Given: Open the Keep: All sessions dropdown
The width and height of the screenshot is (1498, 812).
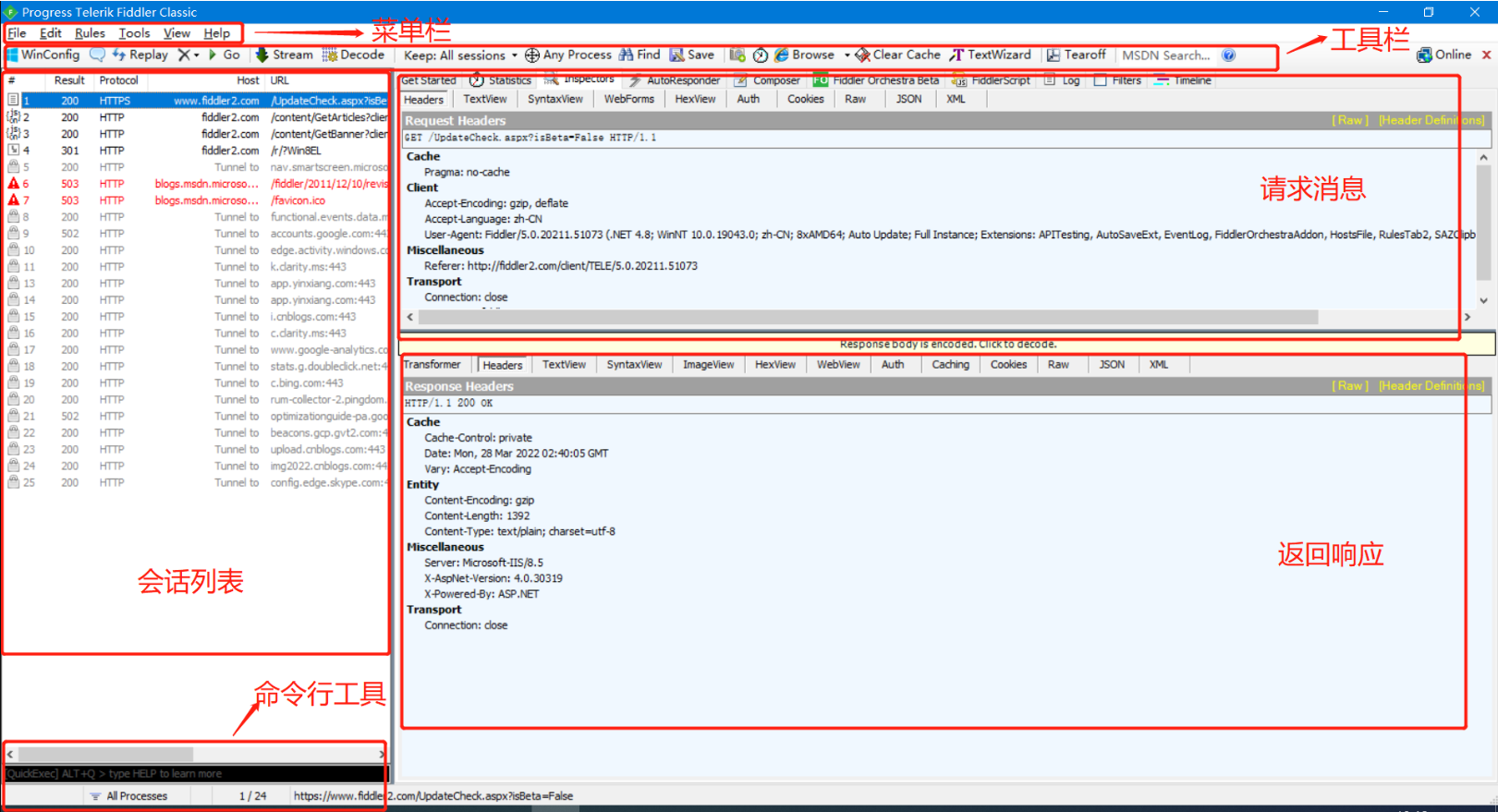Looking at the screenshot, I should [460, 55].
